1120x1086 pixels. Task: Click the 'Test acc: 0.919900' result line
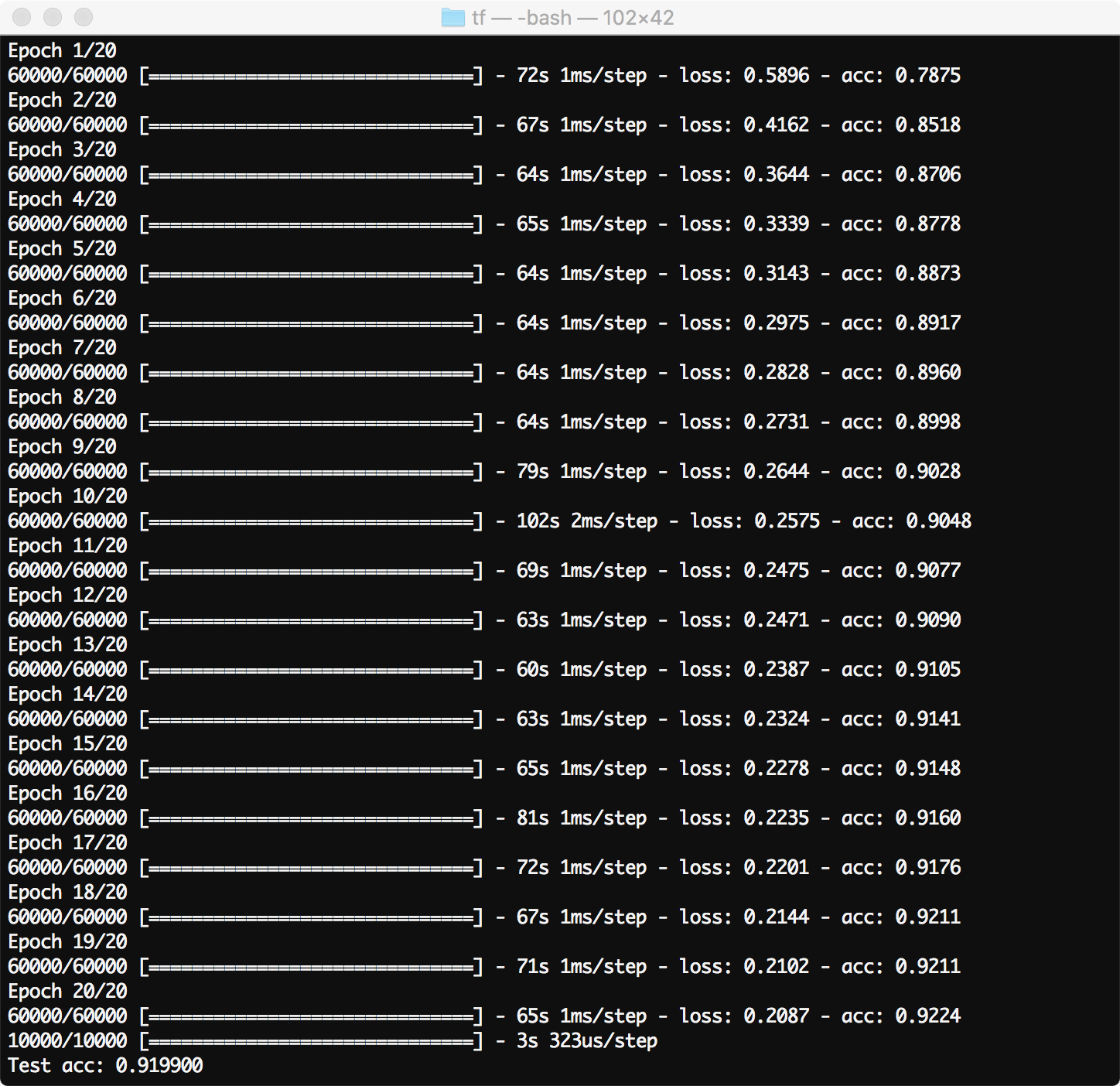point(105,1066)
